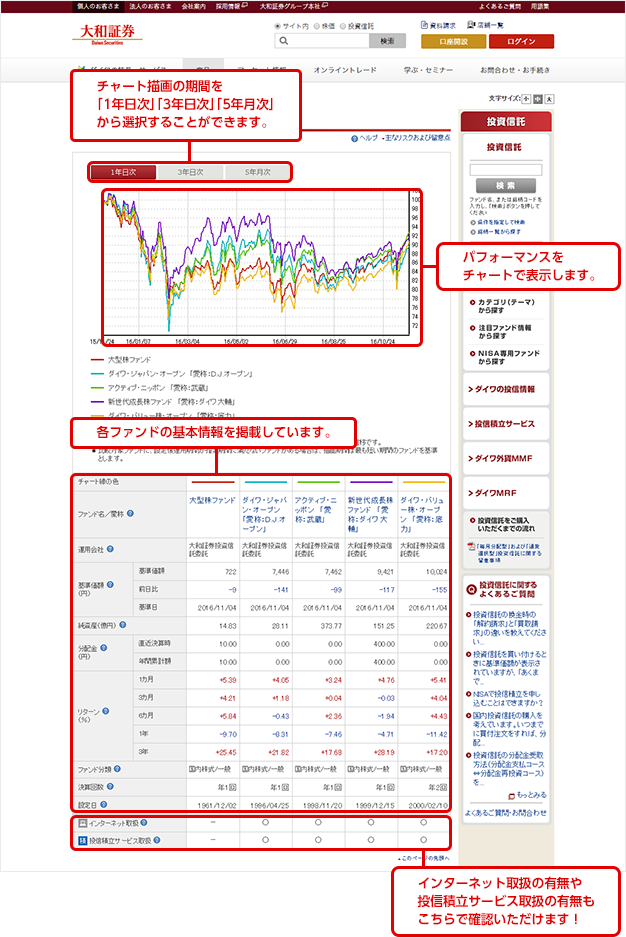This screenshot has width=626, height=937.
Task: Click help icon beside 投信積立サービス取扱
Action: coord(156,840)
